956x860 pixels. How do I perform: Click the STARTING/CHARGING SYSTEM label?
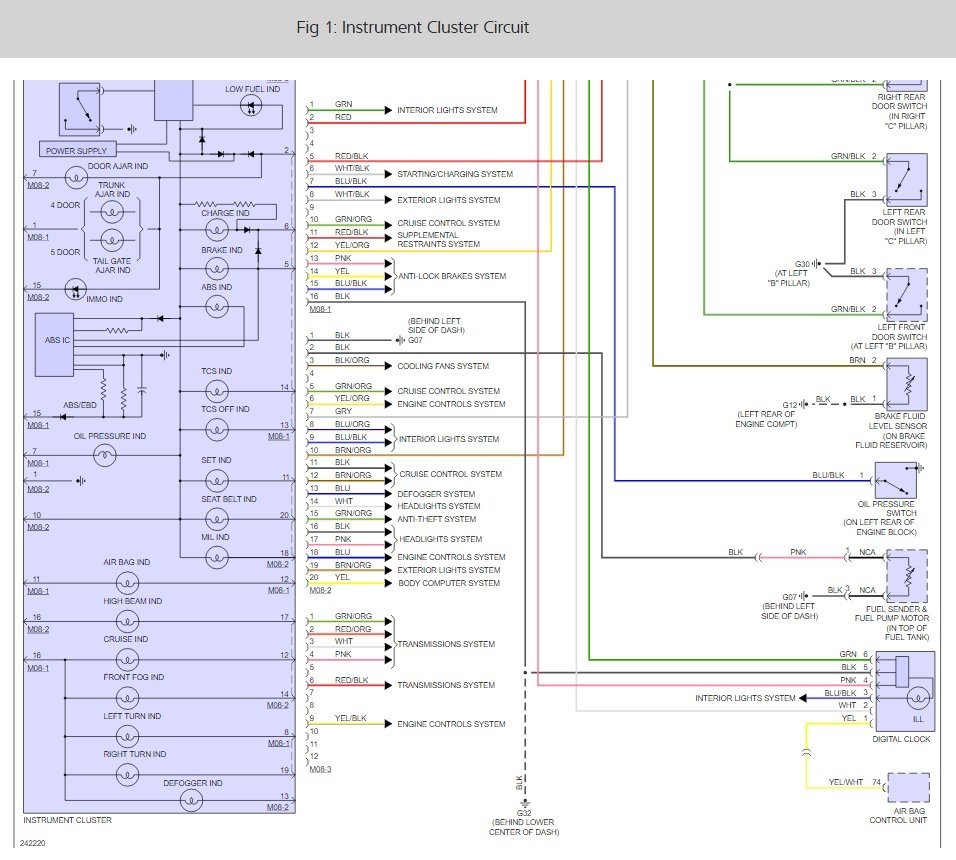pos(455,174)
